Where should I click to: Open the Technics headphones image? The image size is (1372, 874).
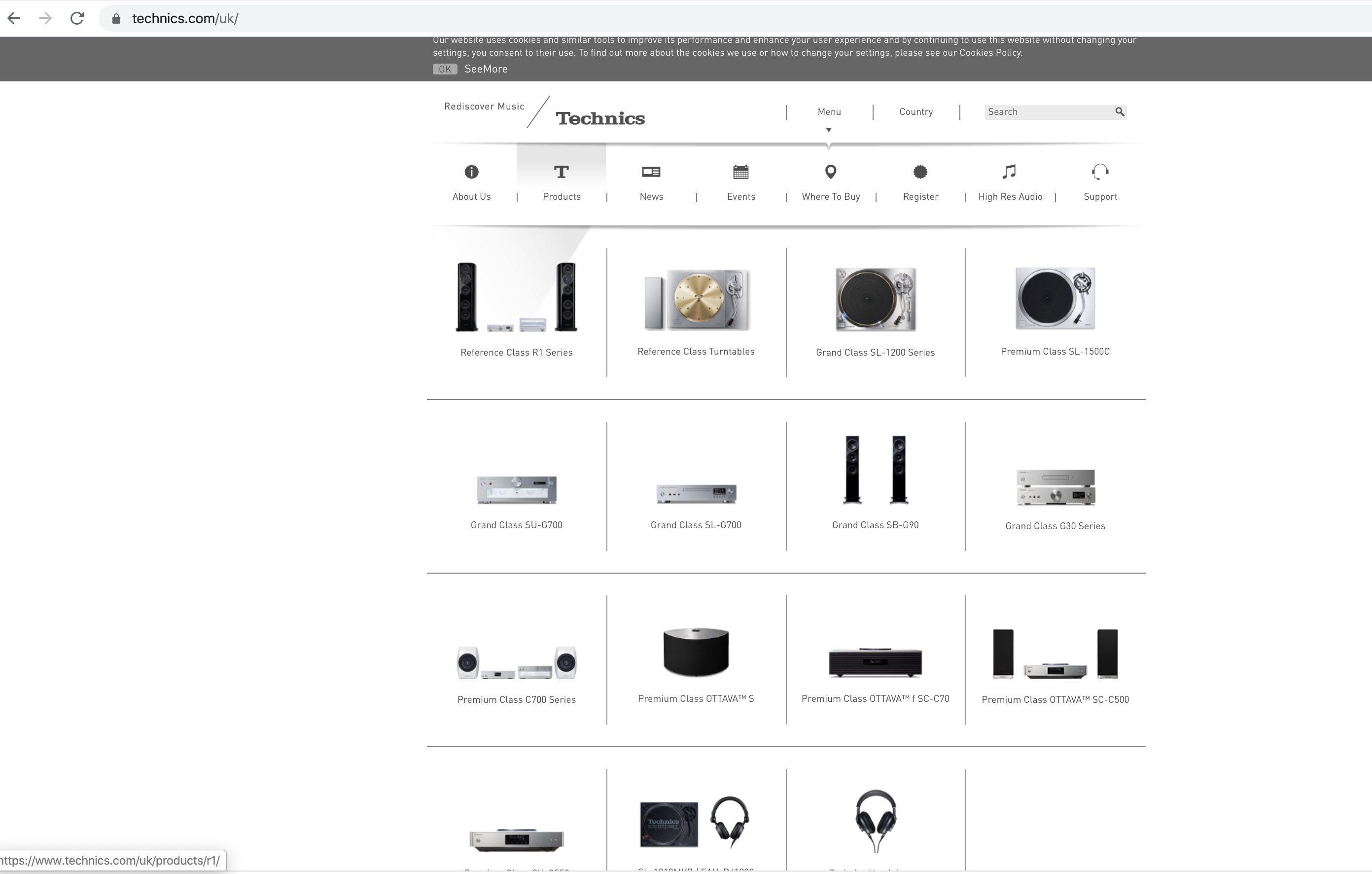pyautogui.click(x=876, y=821)
